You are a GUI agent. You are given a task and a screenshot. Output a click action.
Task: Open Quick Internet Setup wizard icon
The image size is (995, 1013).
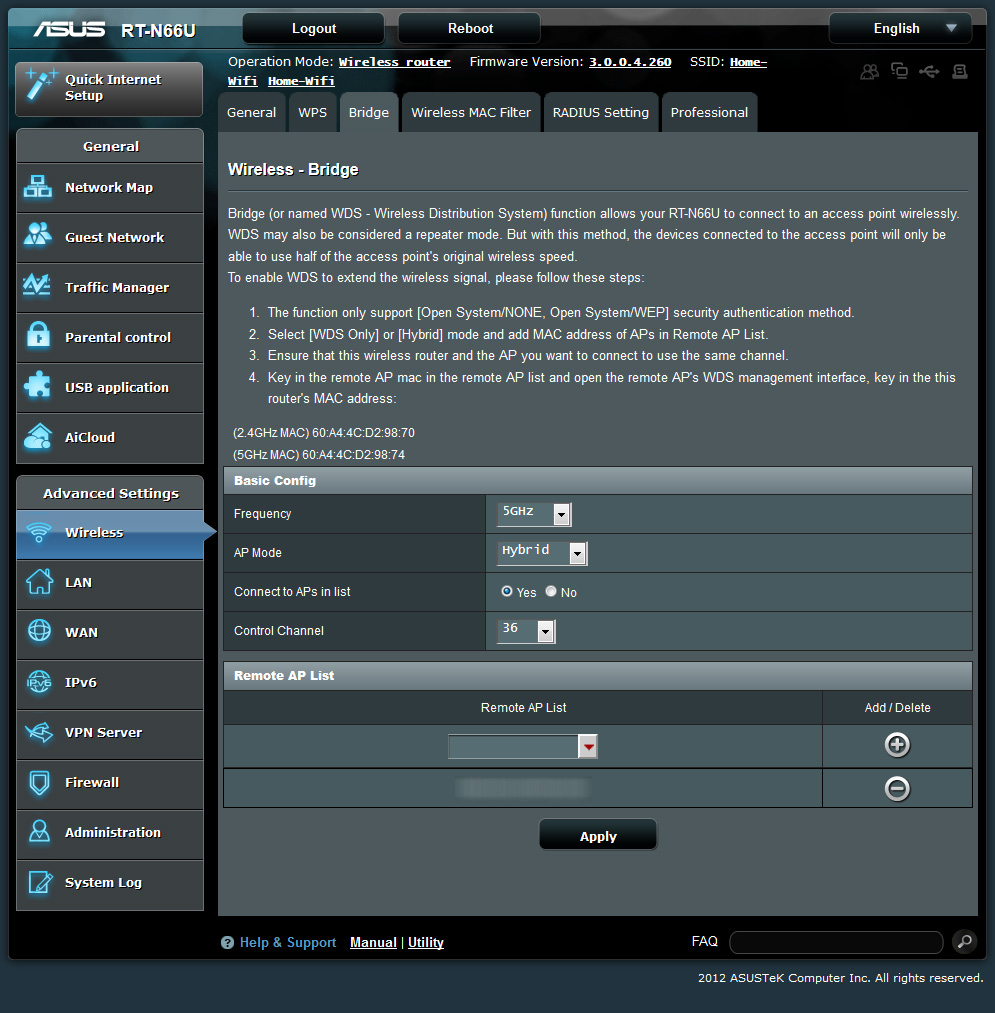pos(40,85)
